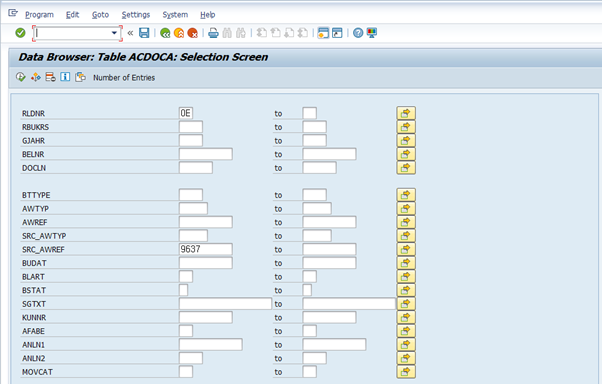This screenshot has width=602, height=384.
Task: Click the SAP menu icon left of Program
Action: [x=13, y=13]
